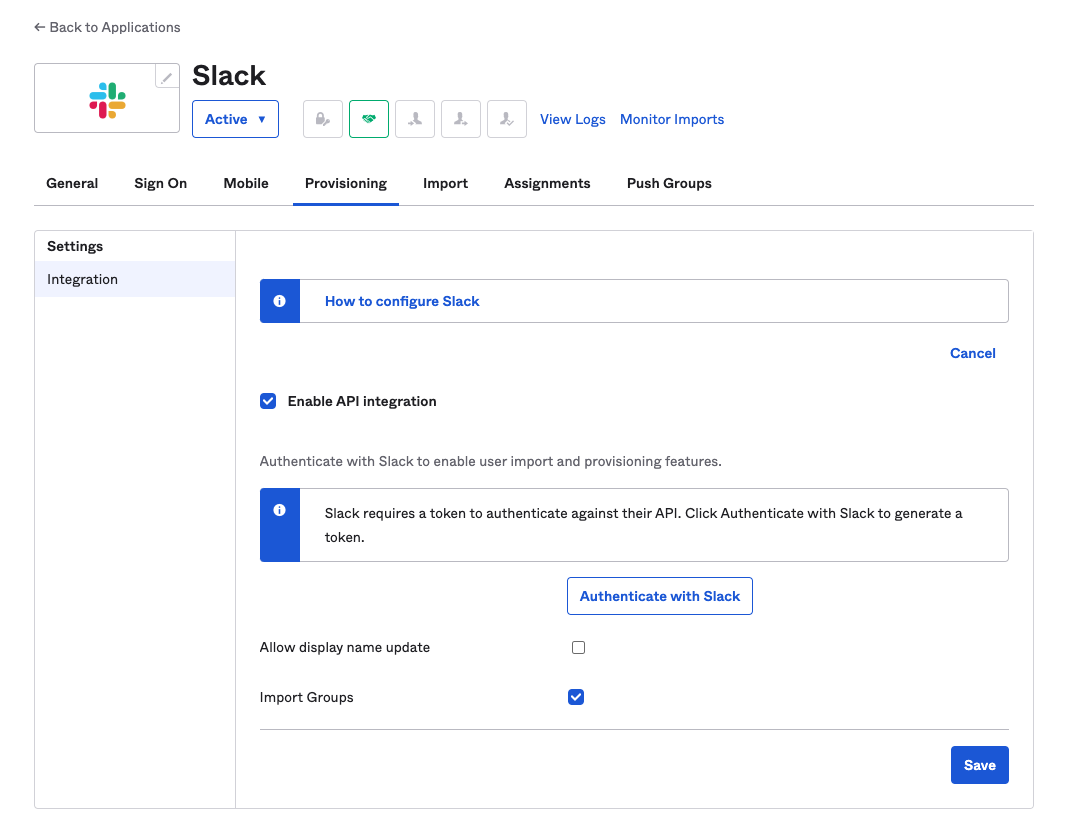The width and height of the screenshot is (1069, 832).
Task: Select Integration in the Settings sidebar
Action: 83,279
